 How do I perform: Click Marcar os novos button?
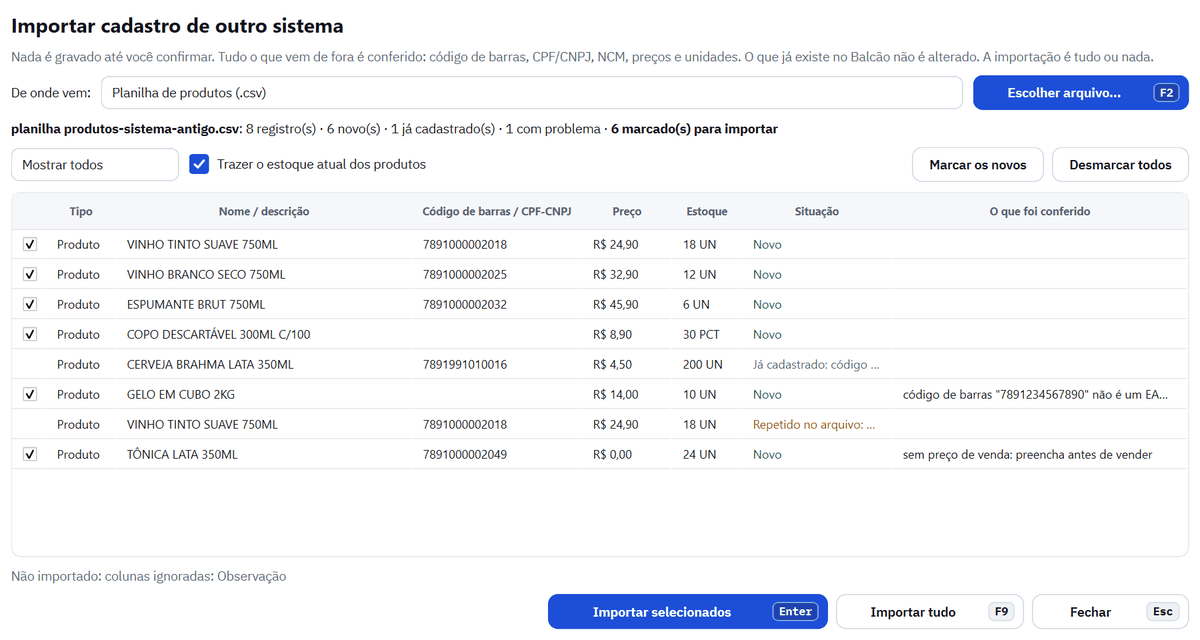[x=978, y=165]
